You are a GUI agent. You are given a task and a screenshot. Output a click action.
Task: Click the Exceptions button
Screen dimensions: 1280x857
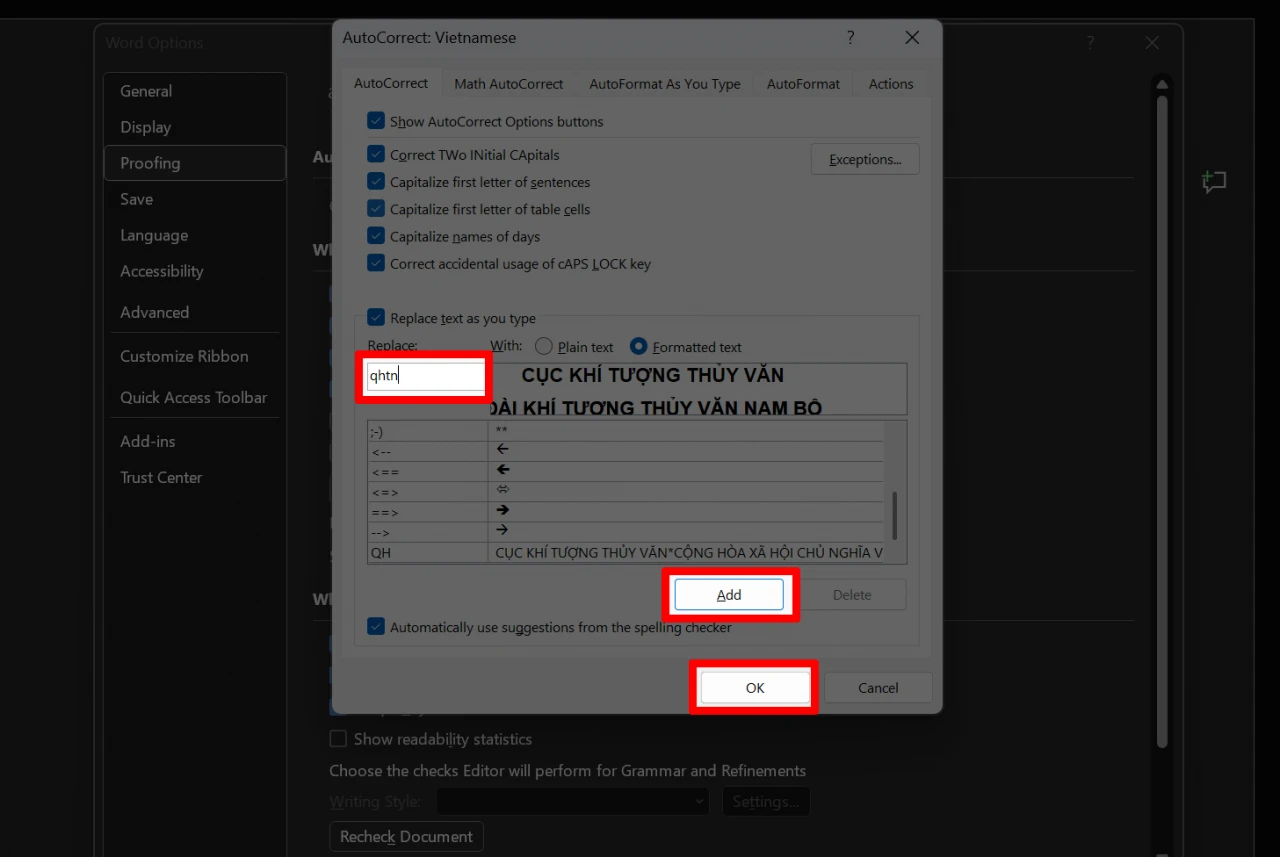864,159
